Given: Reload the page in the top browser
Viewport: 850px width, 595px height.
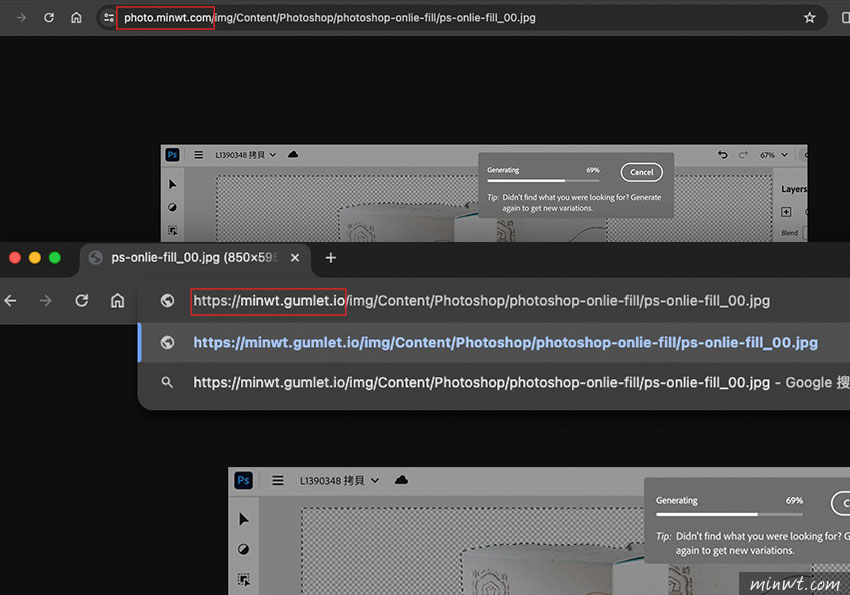Looking at the screenshot, I should click(x=49, y=18).
